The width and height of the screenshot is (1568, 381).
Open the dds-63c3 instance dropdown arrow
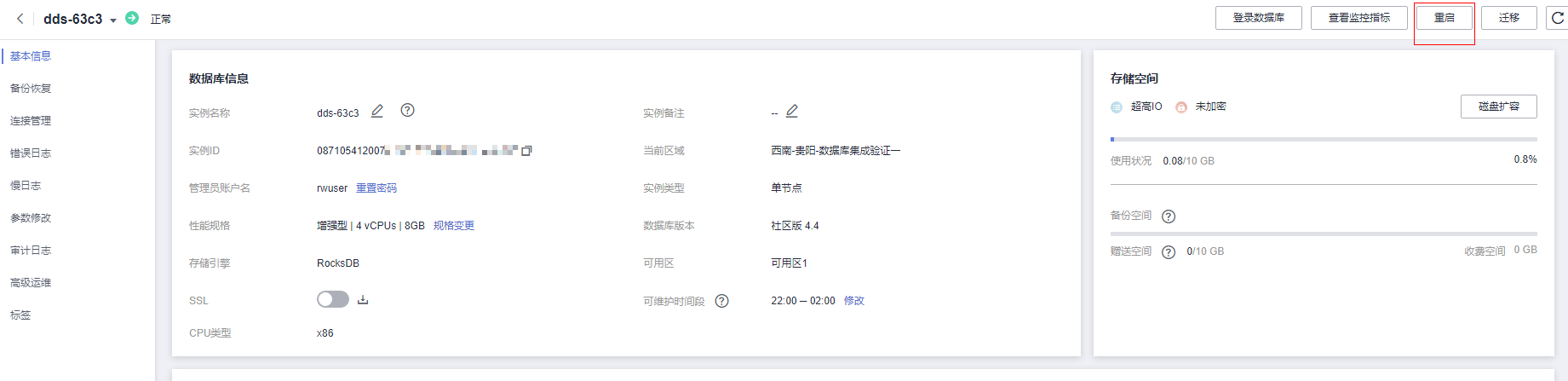click(x=113, y=20)
